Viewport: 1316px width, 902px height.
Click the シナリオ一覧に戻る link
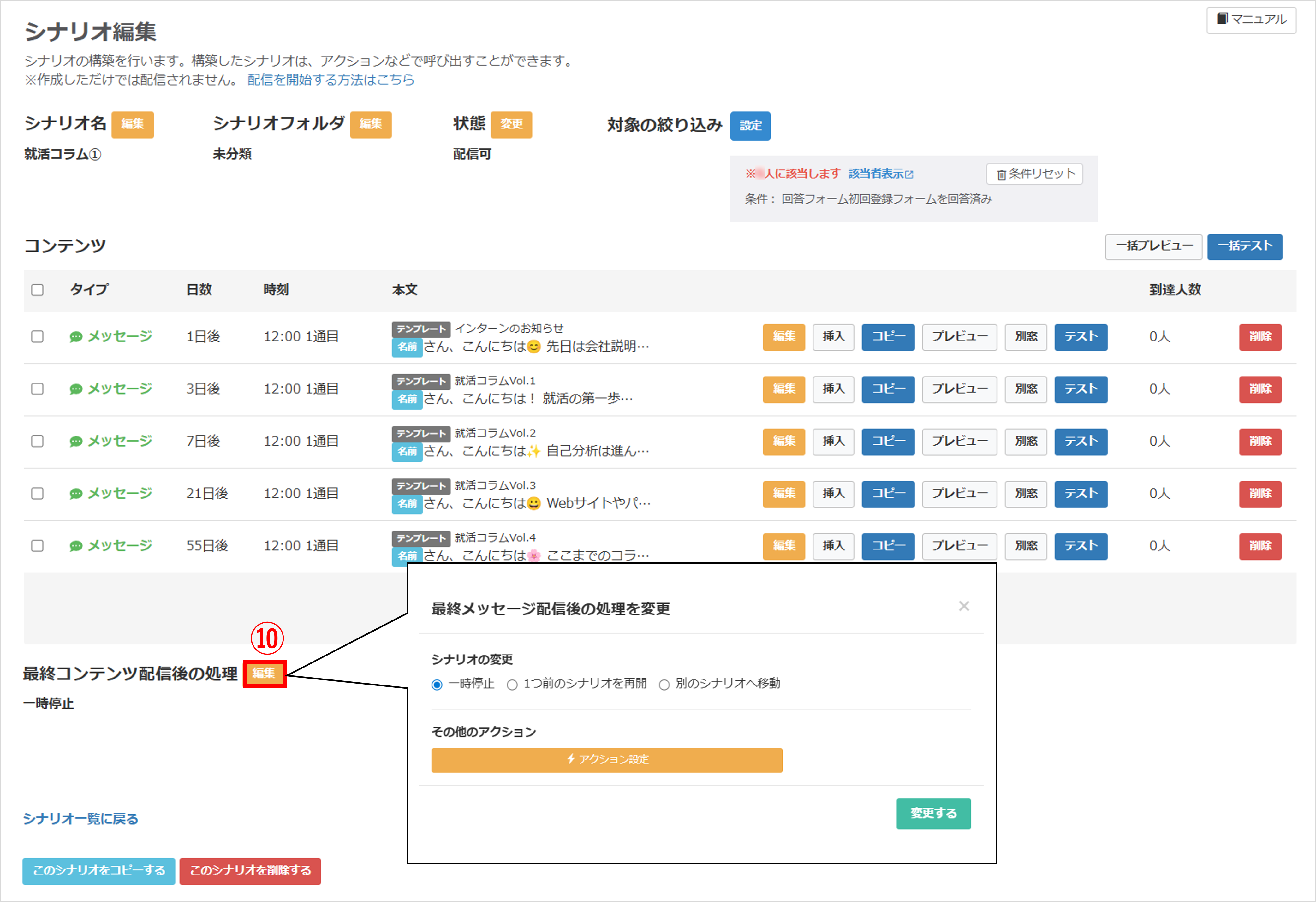pyautogui.click(x=80, y=819)
